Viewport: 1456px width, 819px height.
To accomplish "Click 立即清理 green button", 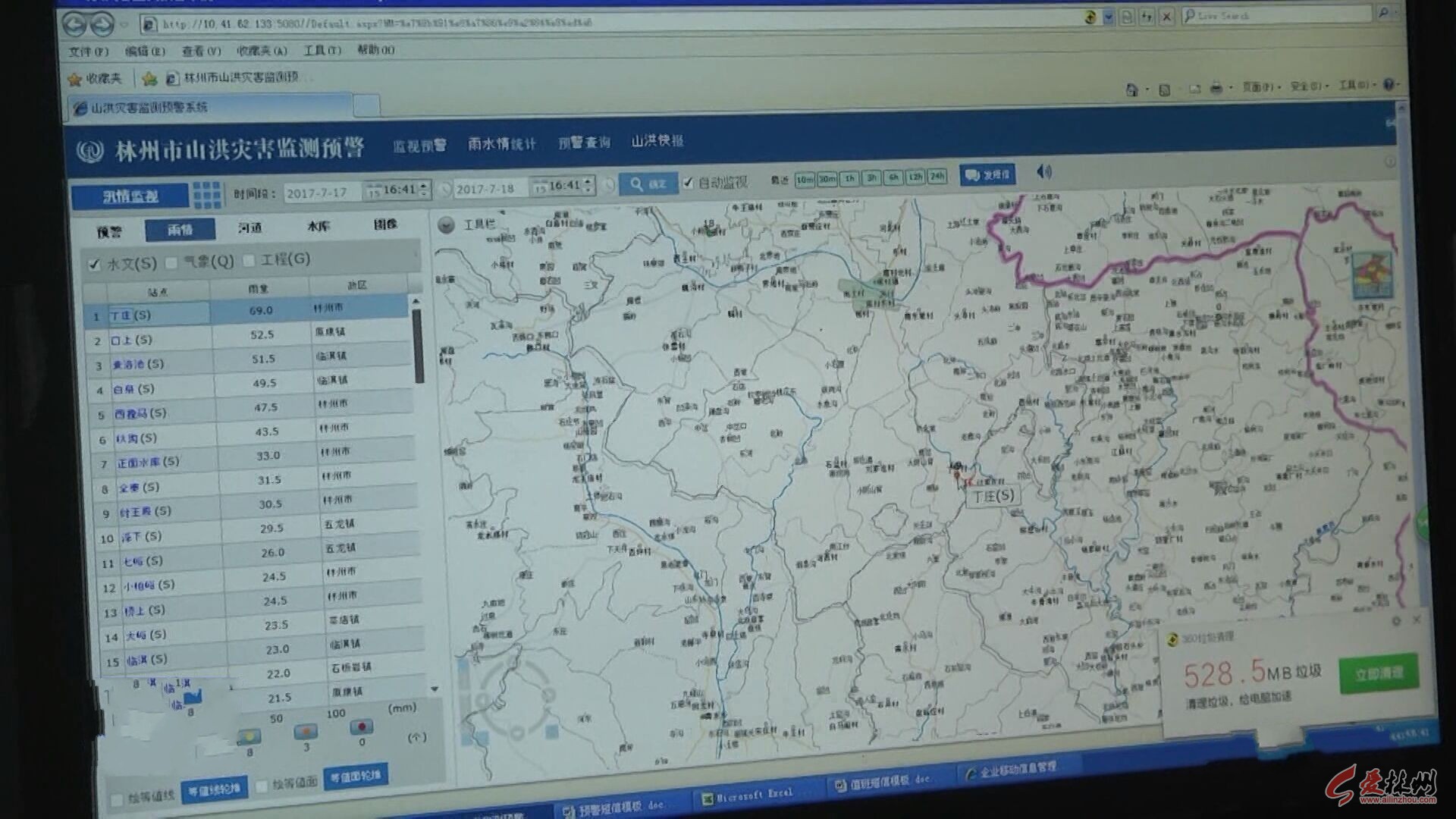I will 1379,673.
